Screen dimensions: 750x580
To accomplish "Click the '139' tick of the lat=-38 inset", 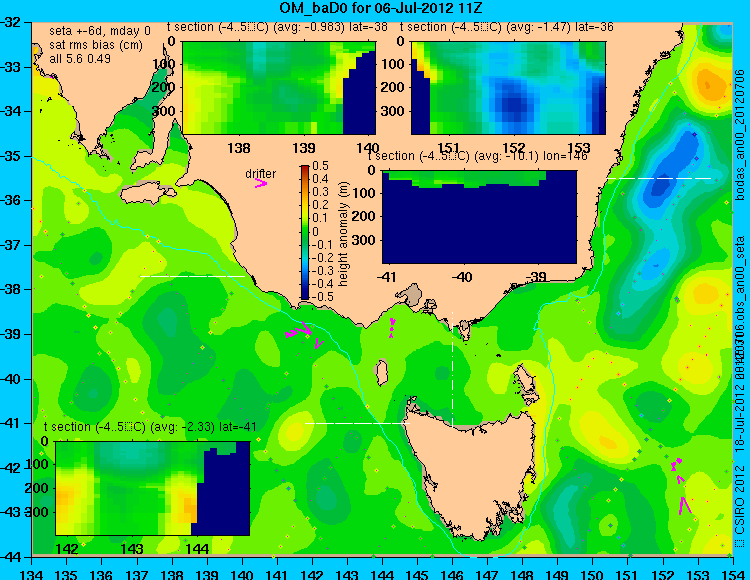I will point(304,148).
